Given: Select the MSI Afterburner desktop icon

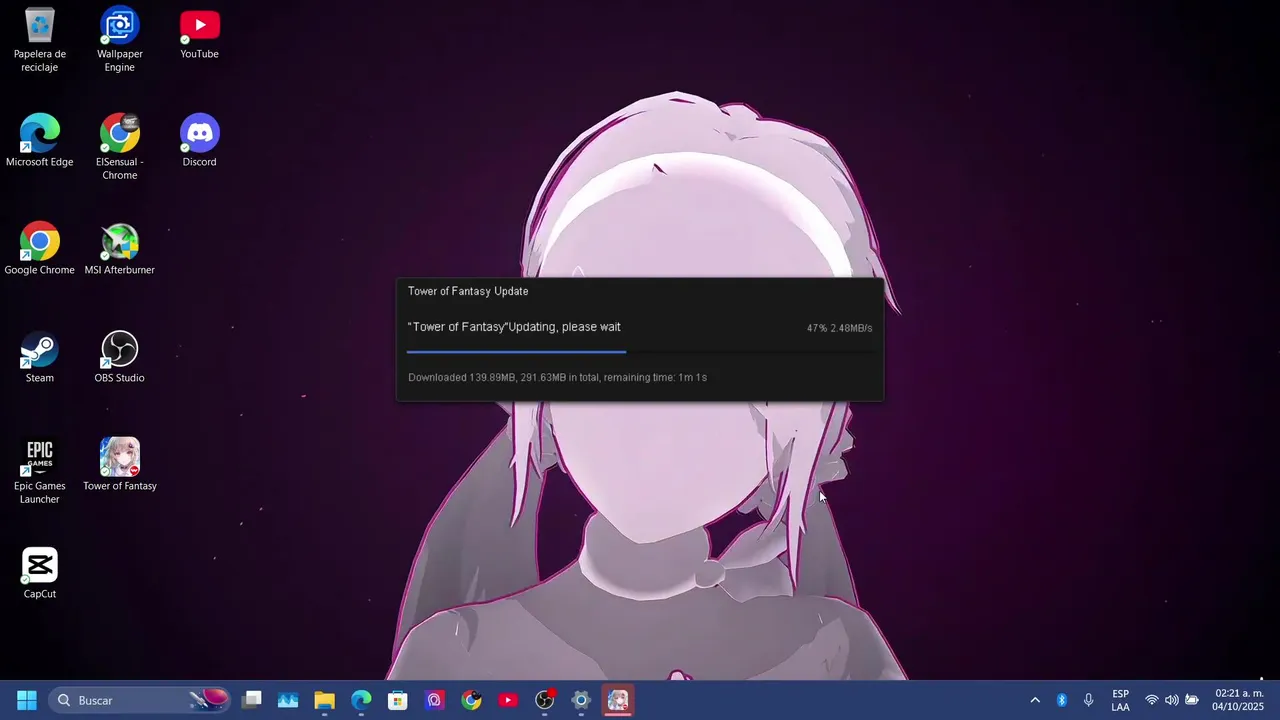Looking at the screenshot, I should click(119, 249).
